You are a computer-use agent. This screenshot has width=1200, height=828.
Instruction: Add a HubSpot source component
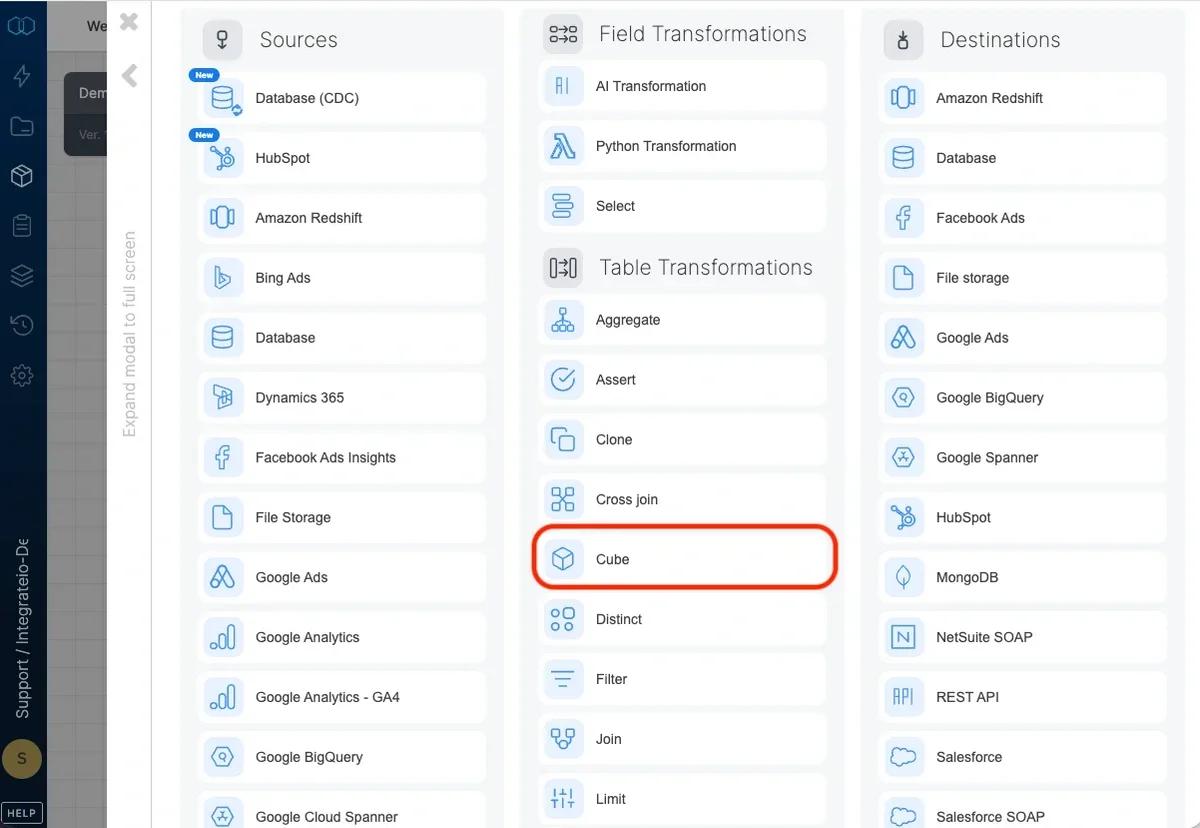(x=340, y=158)
